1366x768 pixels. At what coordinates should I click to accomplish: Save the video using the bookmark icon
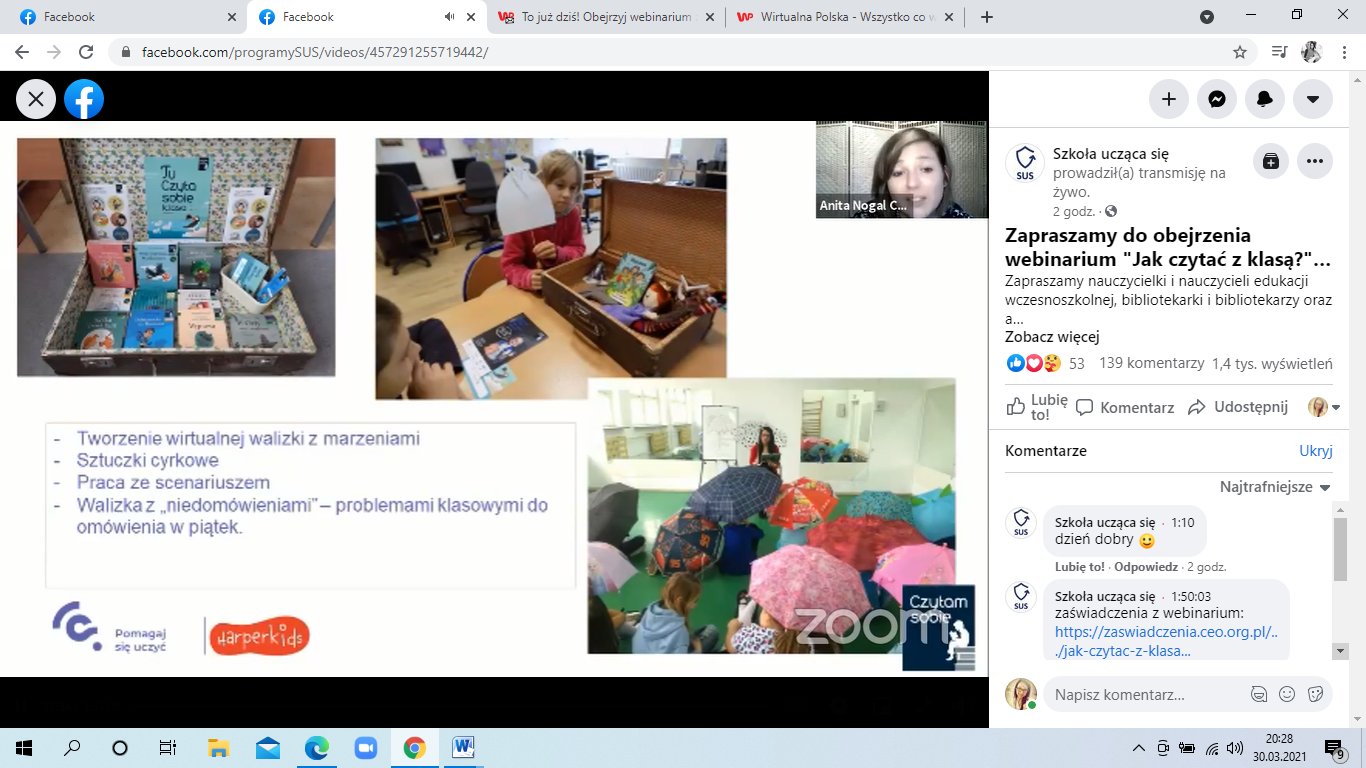point(1271,161)
